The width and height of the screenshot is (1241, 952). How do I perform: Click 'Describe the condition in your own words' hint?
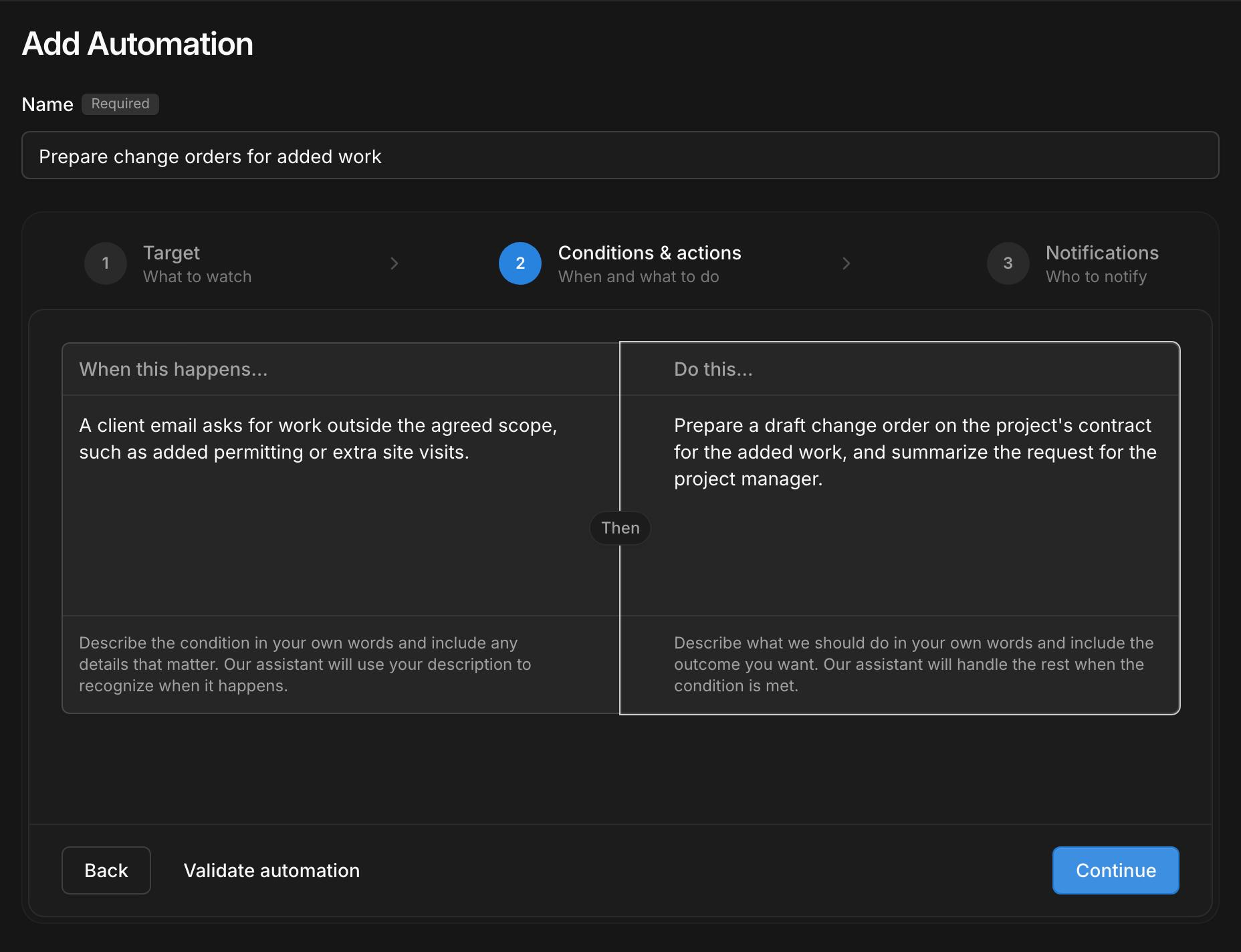coord(305,664)
